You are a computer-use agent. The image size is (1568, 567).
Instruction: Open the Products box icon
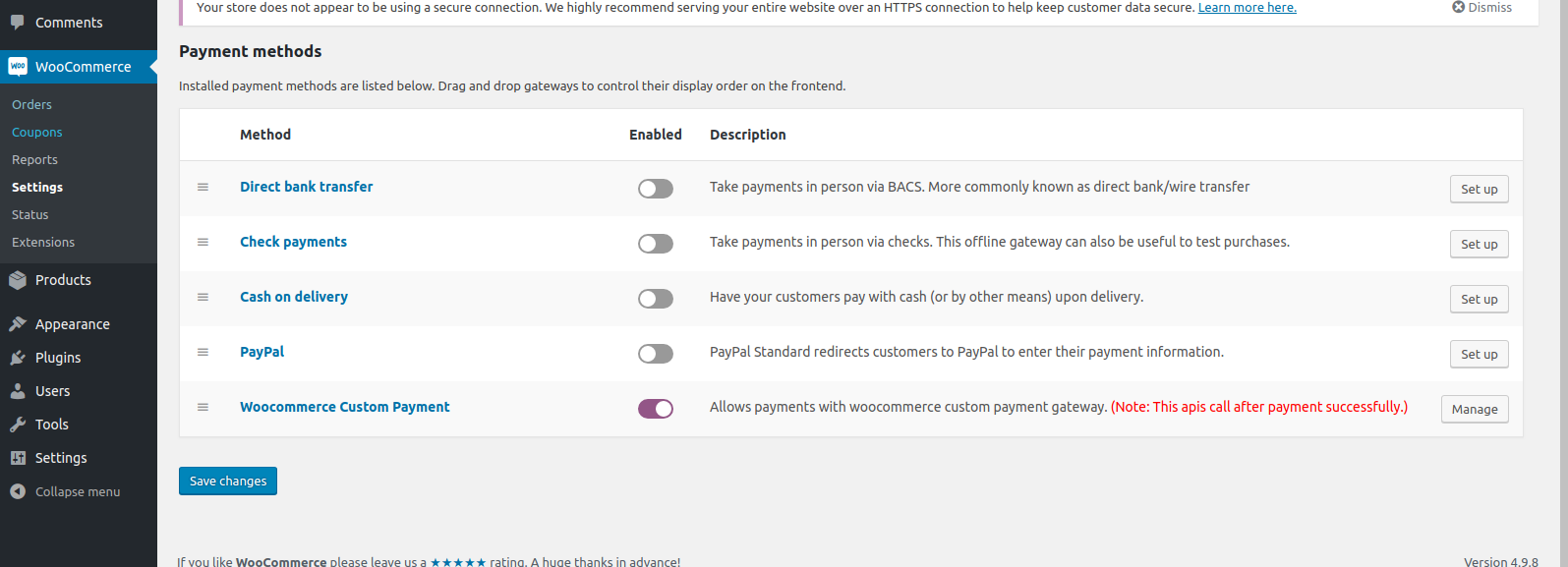[18, 280]
